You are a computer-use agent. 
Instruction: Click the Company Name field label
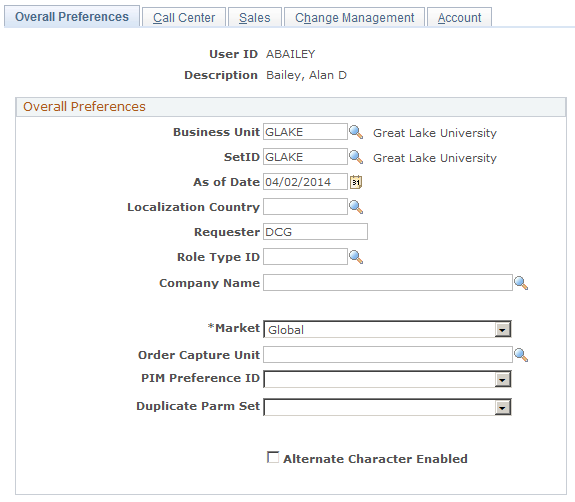[209, 283]
